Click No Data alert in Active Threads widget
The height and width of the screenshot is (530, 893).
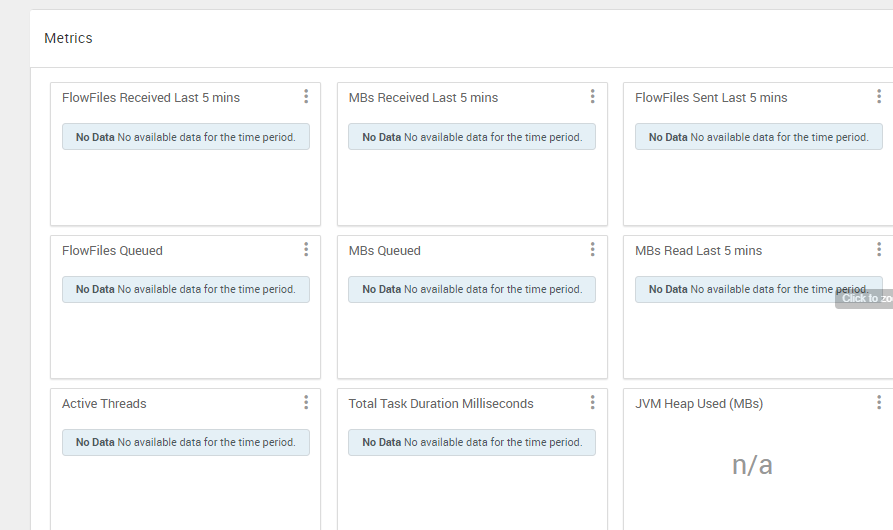(x=185, y=442)
